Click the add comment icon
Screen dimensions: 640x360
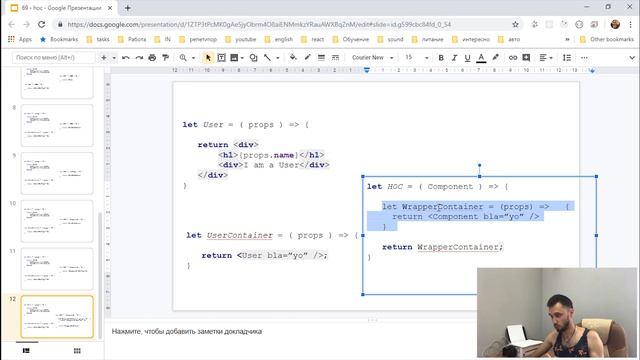526,58
